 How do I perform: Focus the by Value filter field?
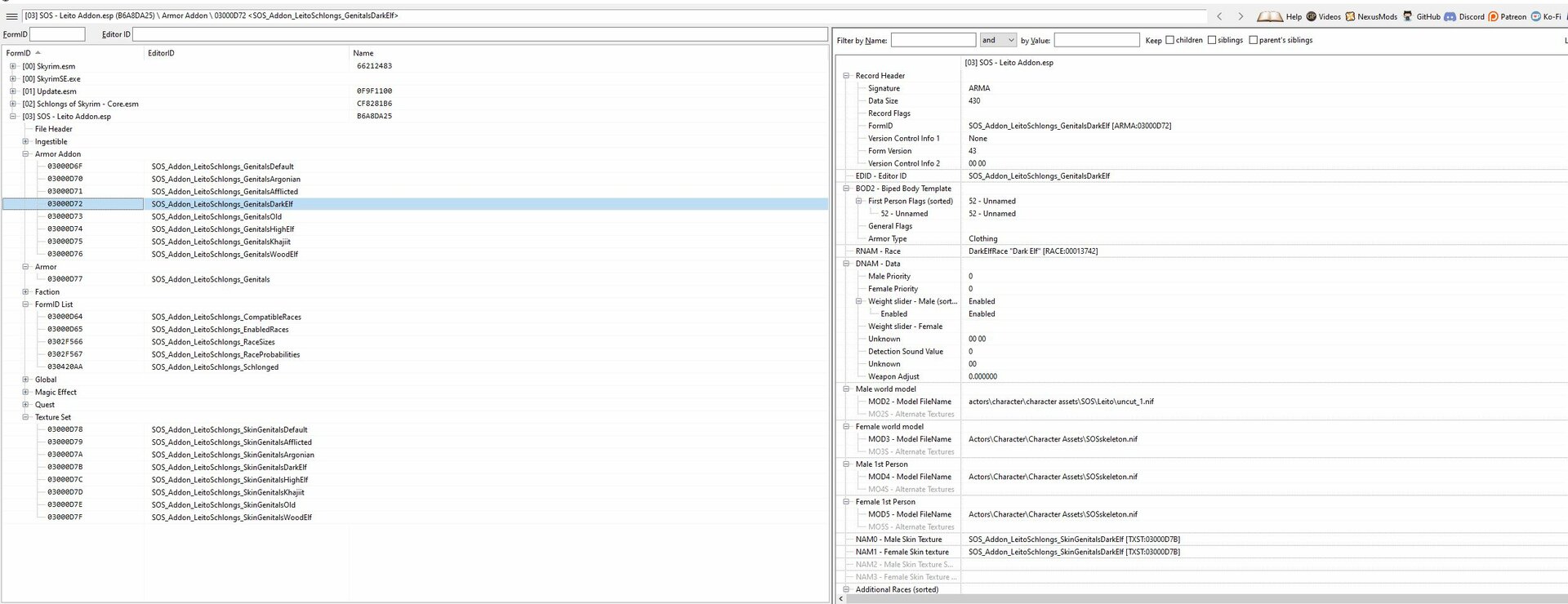[1097, 40]
